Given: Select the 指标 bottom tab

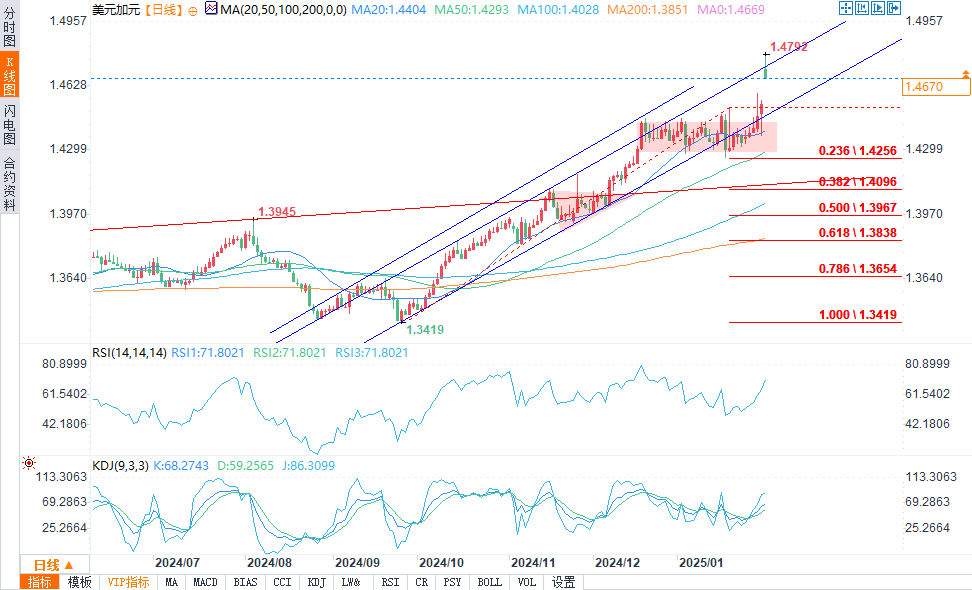Looking at the screenshot, I should pos(40,582).
